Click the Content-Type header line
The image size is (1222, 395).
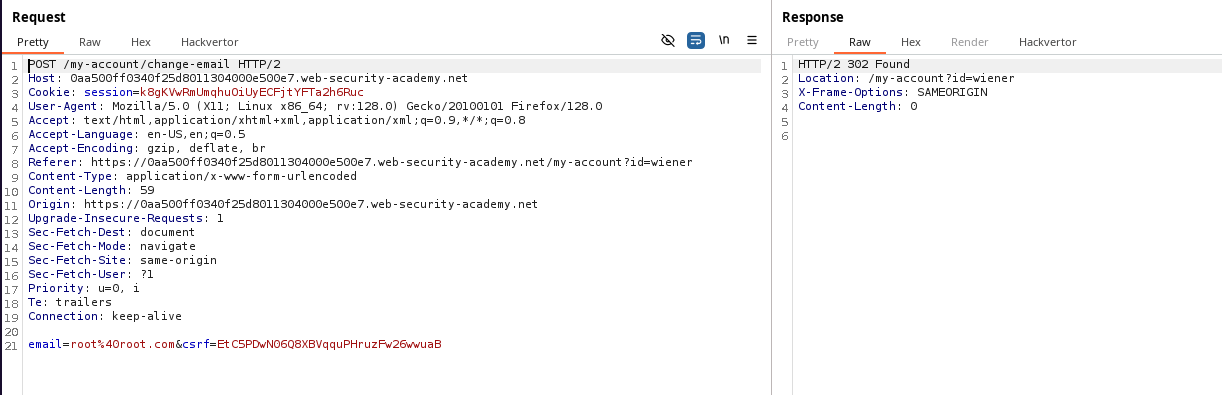coord(192,176)
